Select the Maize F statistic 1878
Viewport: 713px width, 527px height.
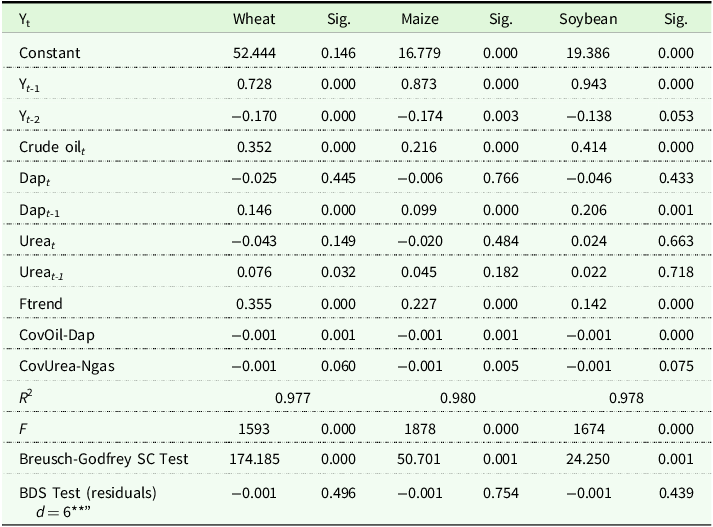(x=420, y=429)
